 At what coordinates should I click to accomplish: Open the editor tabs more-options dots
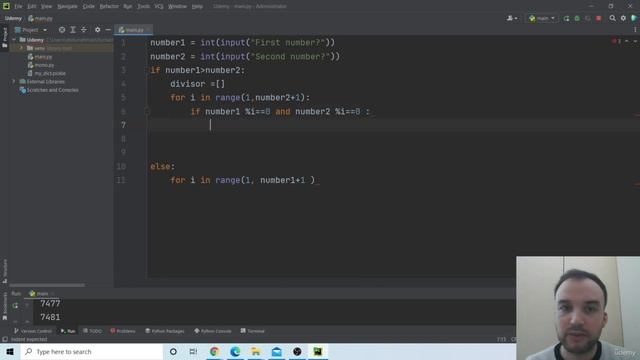pyautogui.click(x=635, y=30)
